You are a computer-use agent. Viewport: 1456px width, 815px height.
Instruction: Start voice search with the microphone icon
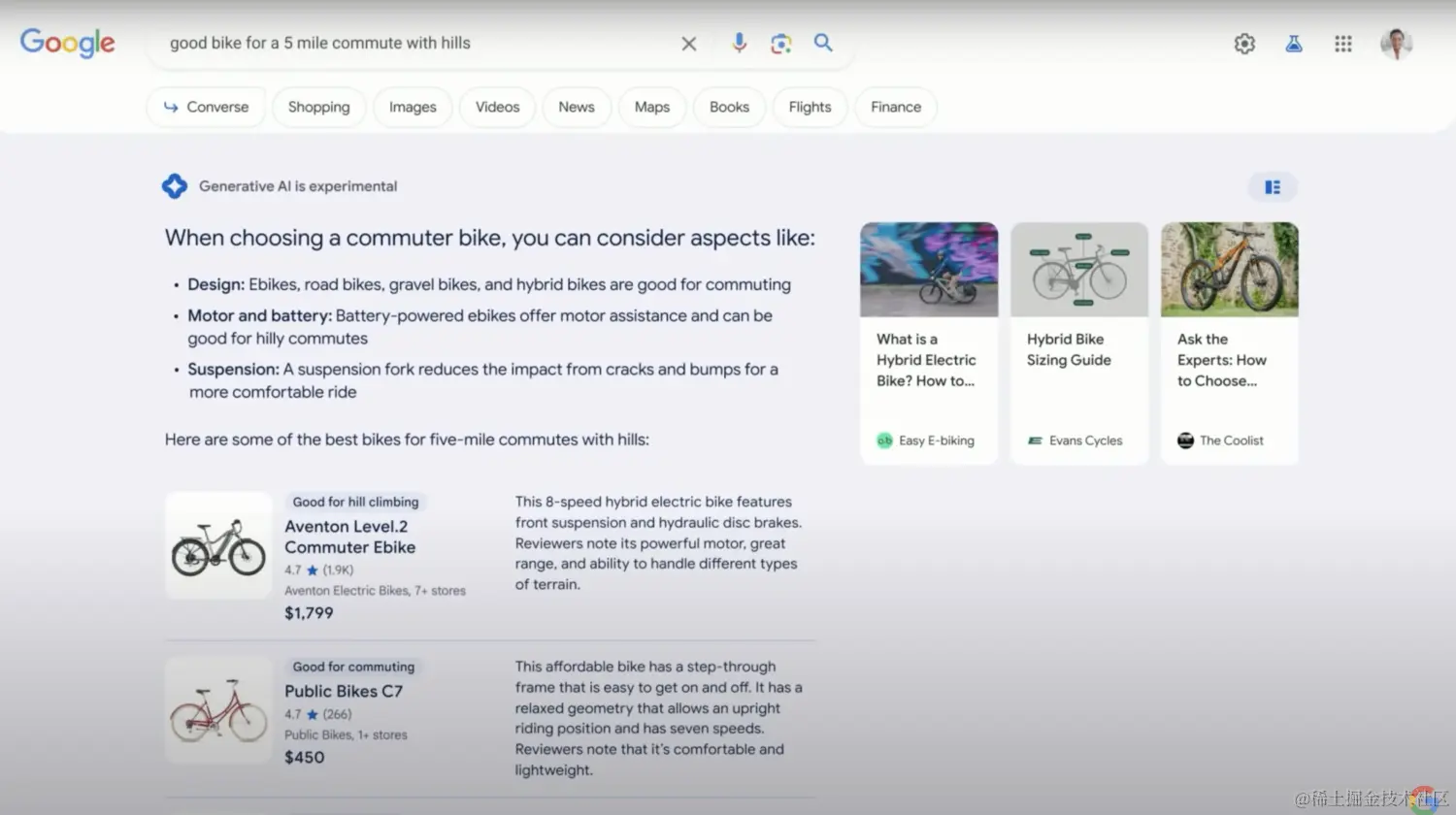740,43
